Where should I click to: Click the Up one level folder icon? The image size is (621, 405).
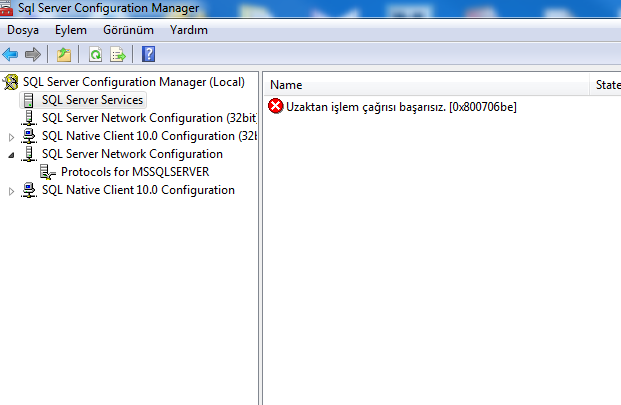[64, 54]
